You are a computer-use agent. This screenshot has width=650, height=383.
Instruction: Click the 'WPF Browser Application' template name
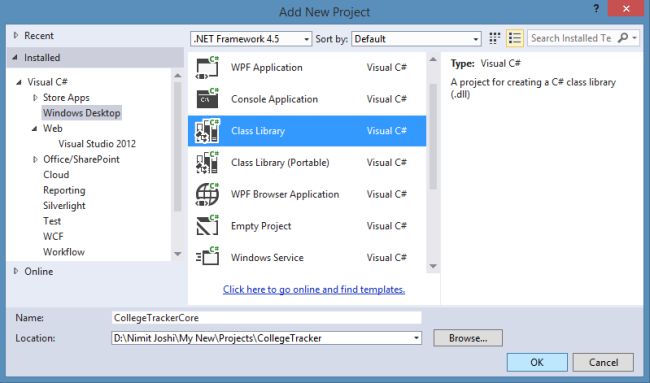pyautogui.click(x=285, y=194)
